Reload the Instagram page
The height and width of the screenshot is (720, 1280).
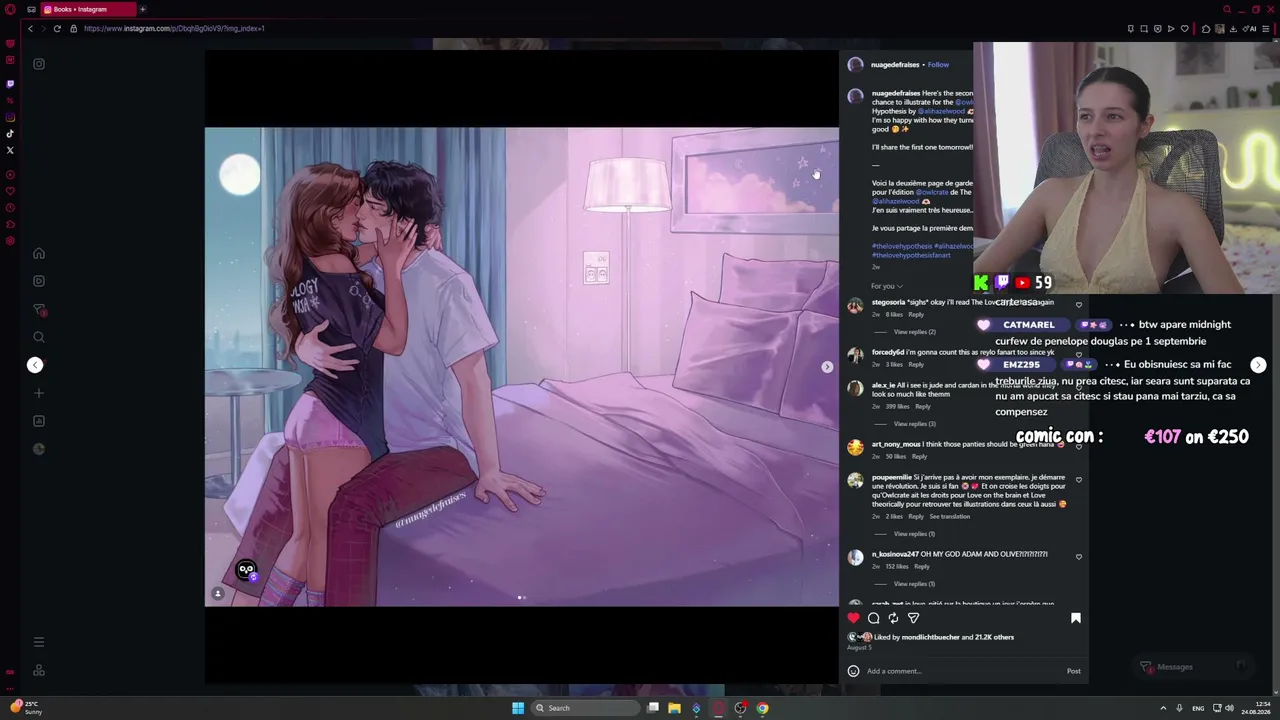coord(57,29)
